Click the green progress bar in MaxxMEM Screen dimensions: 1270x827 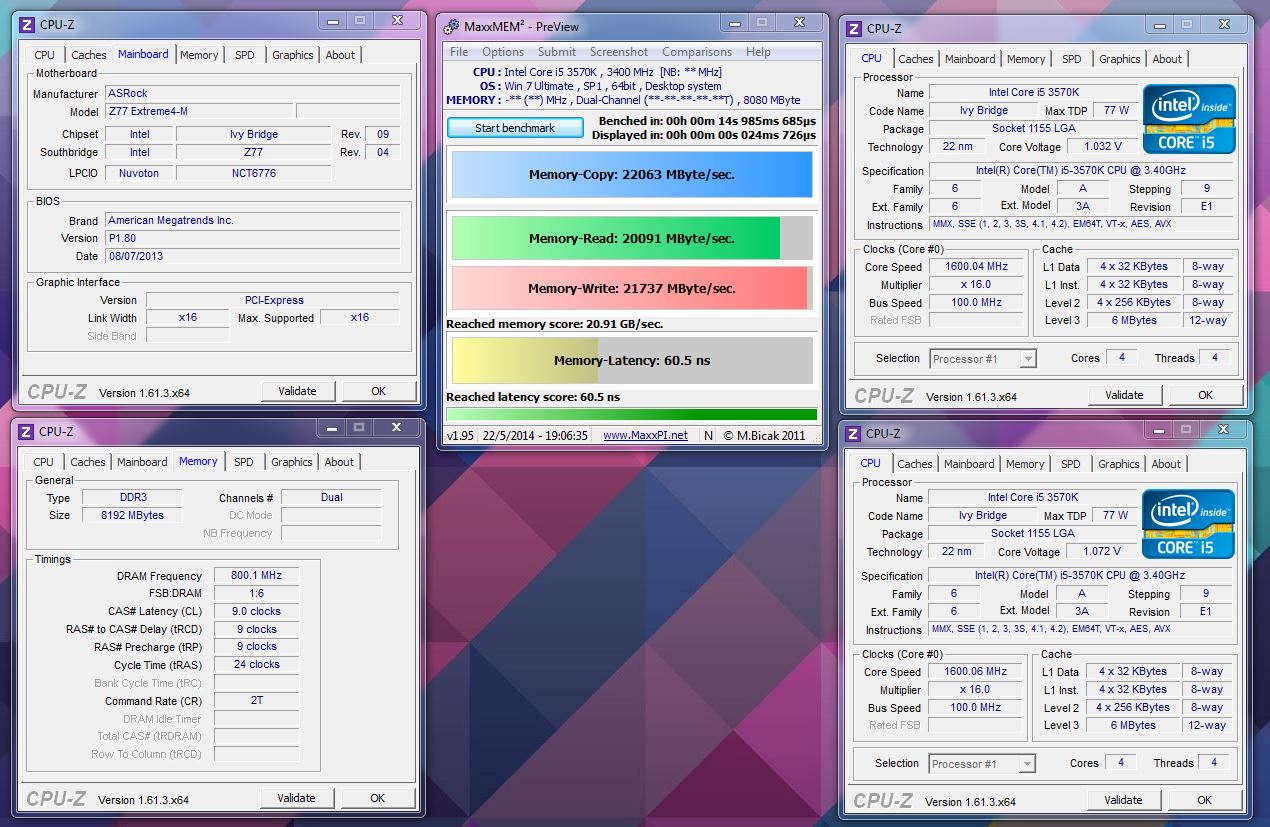tap(632, 414)
